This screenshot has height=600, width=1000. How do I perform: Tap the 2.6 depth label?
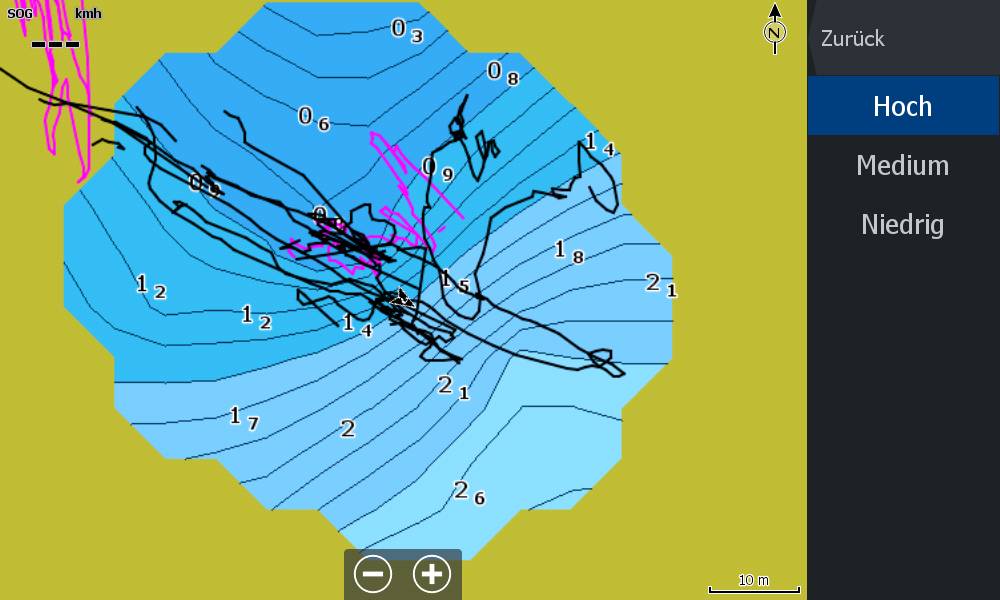(469, 492)
